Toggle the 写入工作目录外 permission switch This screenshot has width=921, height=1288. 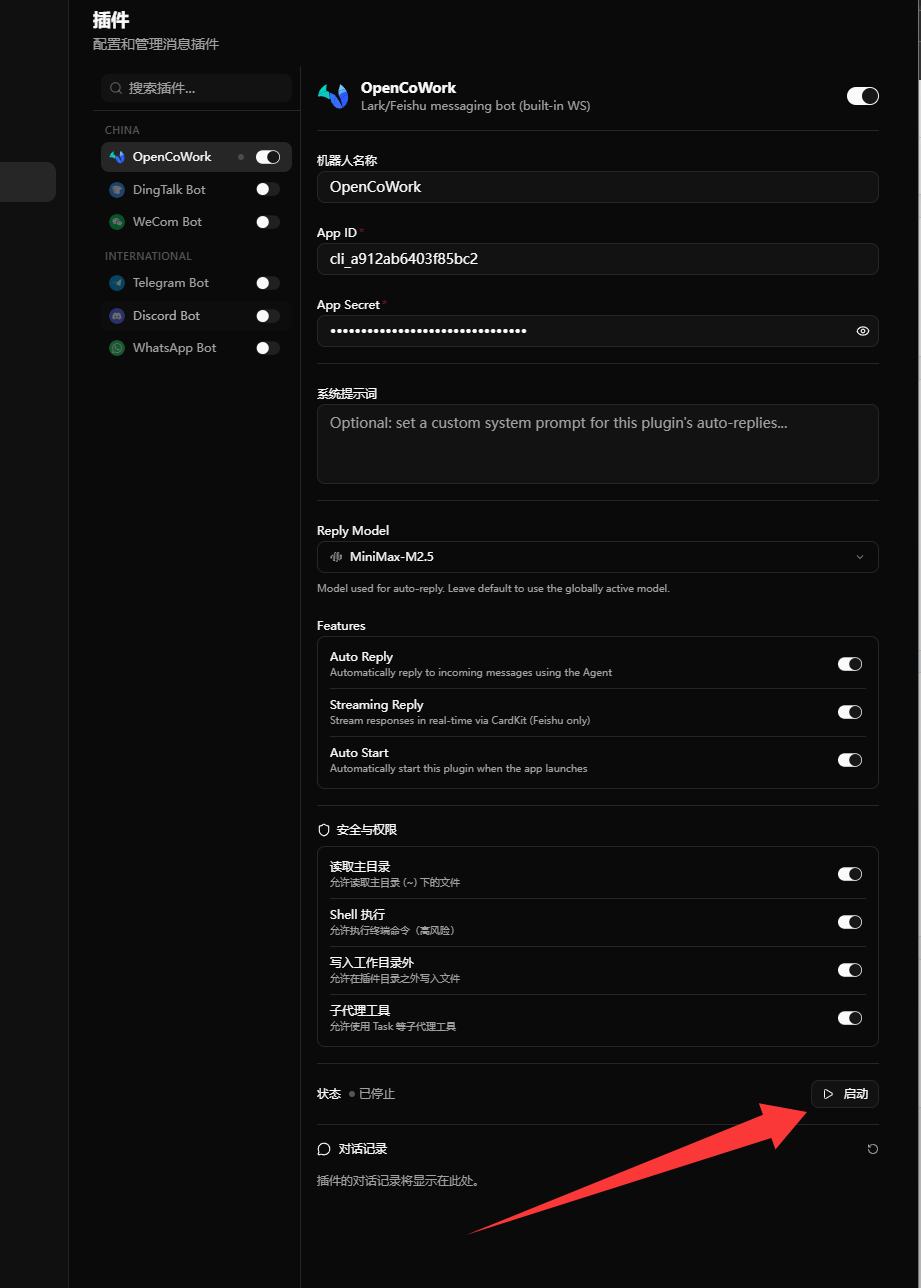(850, 970)
